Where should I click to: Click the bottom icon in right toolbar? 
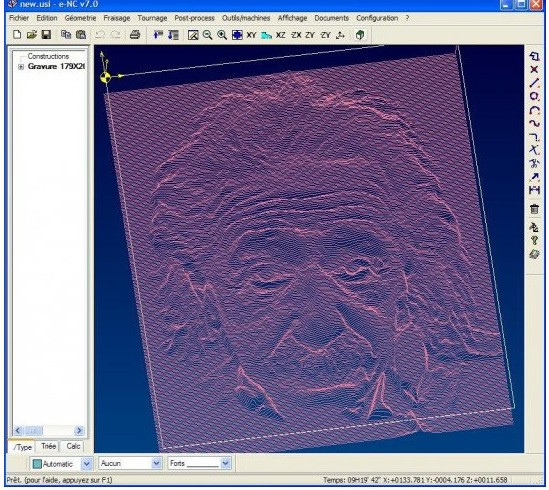pyautogui.click(x=534, y=254)
